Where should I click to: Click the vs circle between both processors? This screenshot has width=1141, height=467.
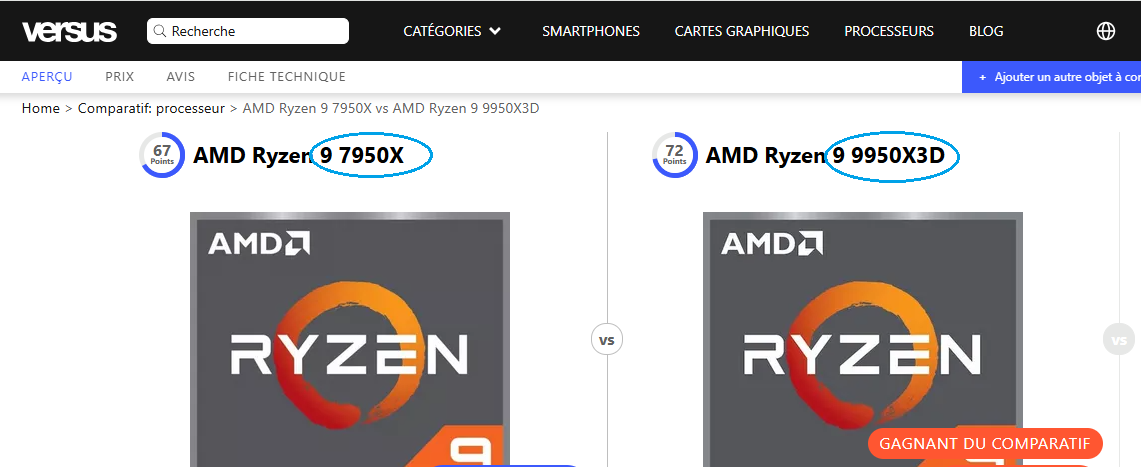click(607, 340)
